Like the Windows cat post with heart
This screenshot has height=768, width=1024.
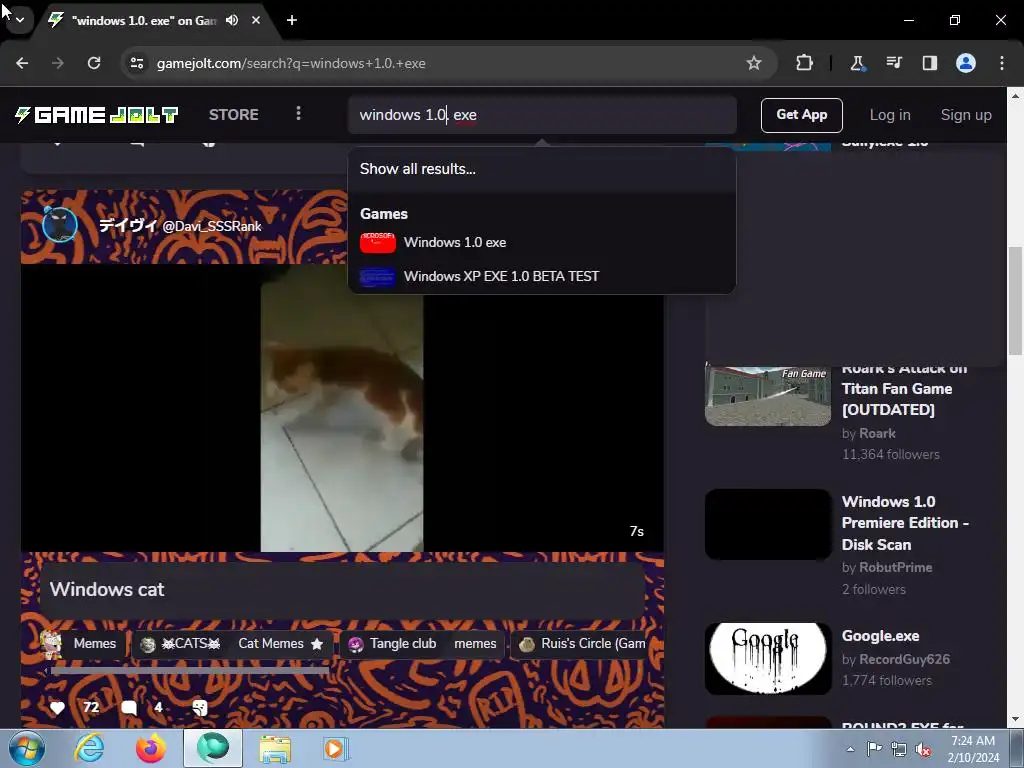pyautogui.click(x=57, y=708)
